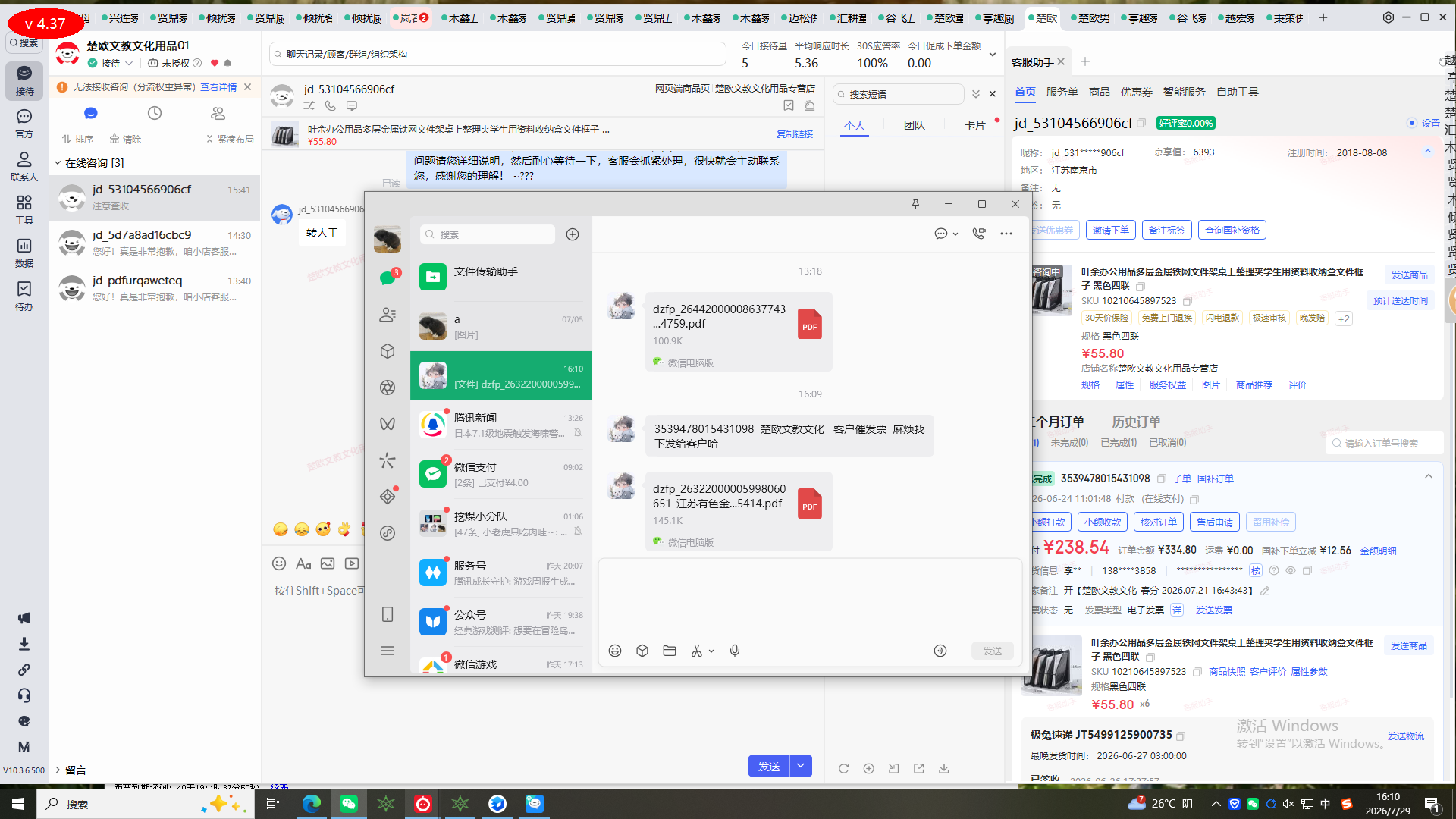
Task: Click the headset icon in JD sidebar
Action: [x=24, y=695]
